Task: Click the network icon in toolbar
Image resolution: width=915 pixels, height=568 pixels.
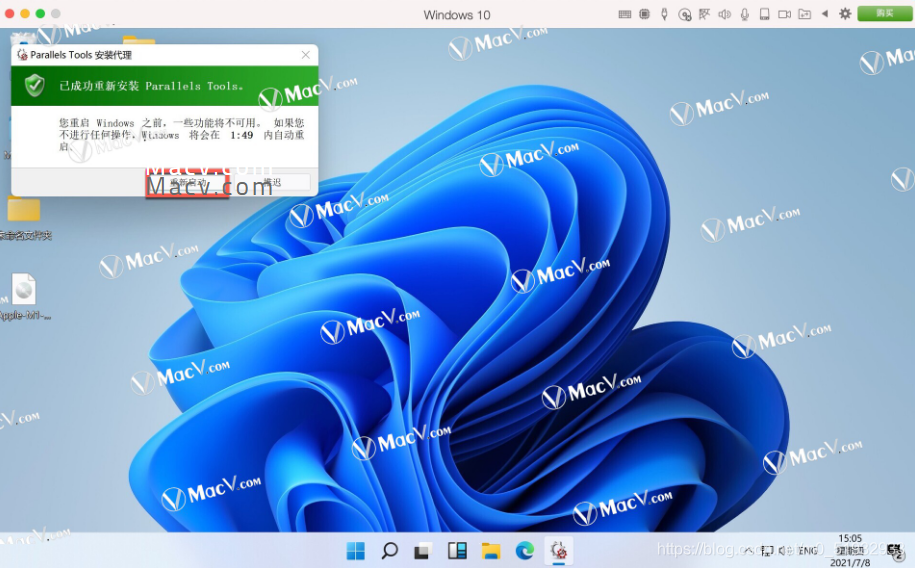Action: pyautogui.click(x=704, y=14)
